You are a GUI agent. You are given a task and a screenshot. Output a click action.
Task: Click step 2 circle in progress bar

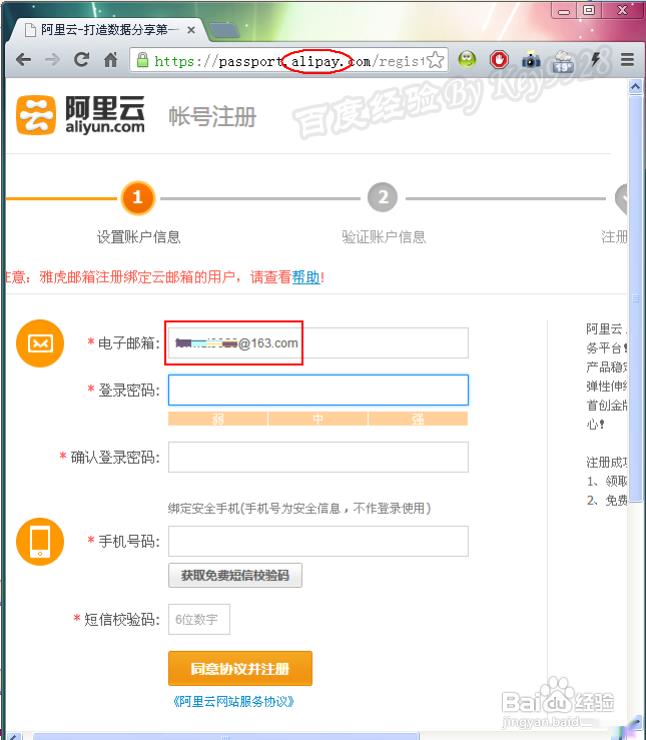pyautogui.click(x=383, y=197)
